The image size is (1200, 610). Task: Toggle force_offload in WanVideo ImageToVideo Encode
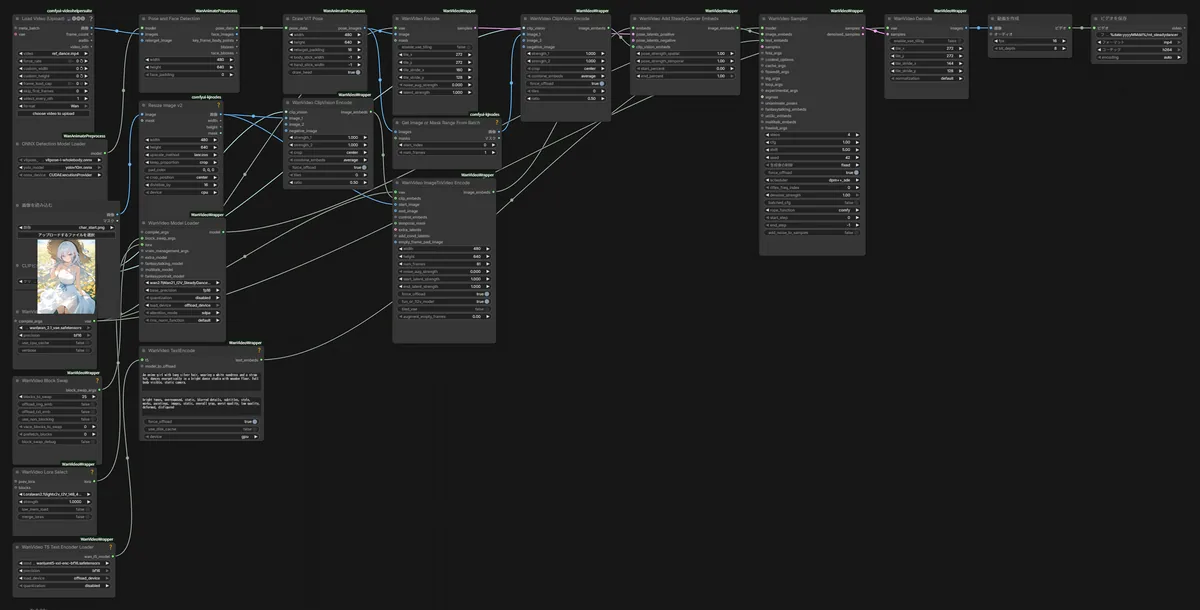click(x=444, y=294)
